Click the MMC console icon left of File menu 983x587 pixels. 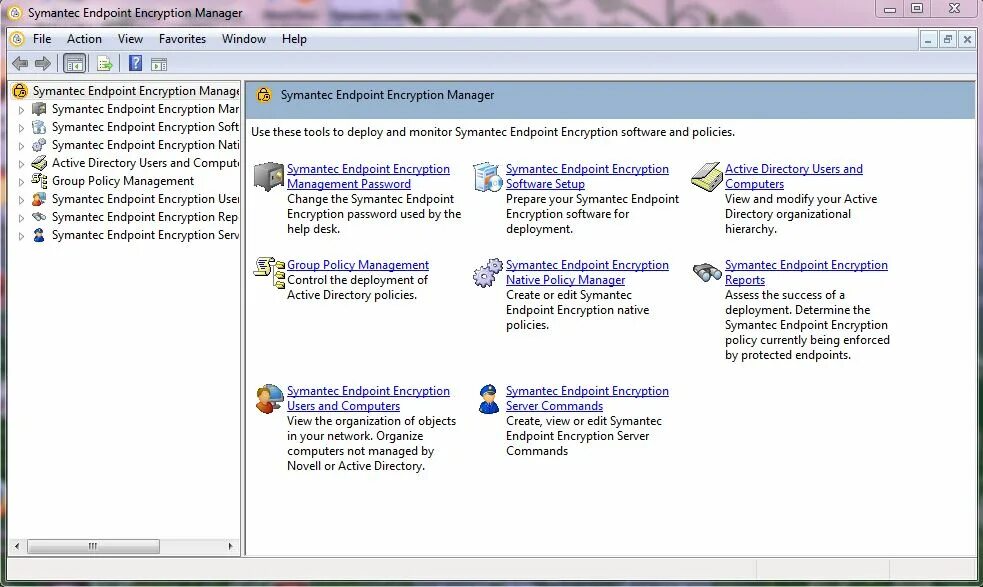tap(18, 39)
